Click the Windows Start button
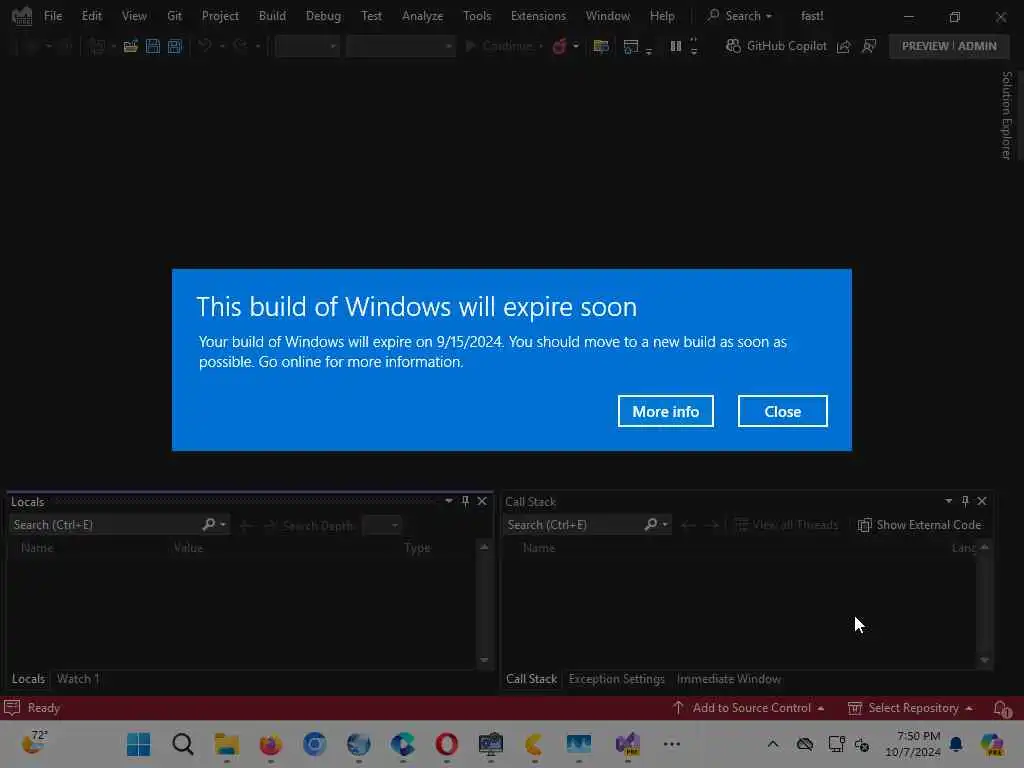 [138, 744]
